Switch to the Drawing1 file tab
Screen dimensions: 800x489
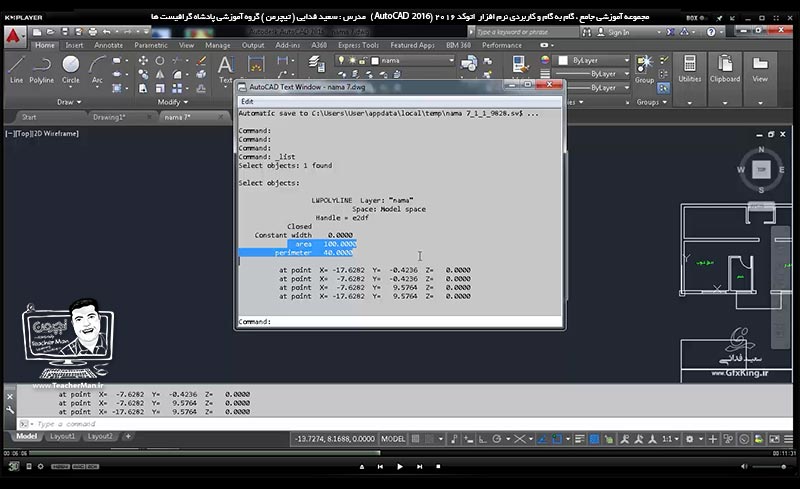[x=109, y=117]
